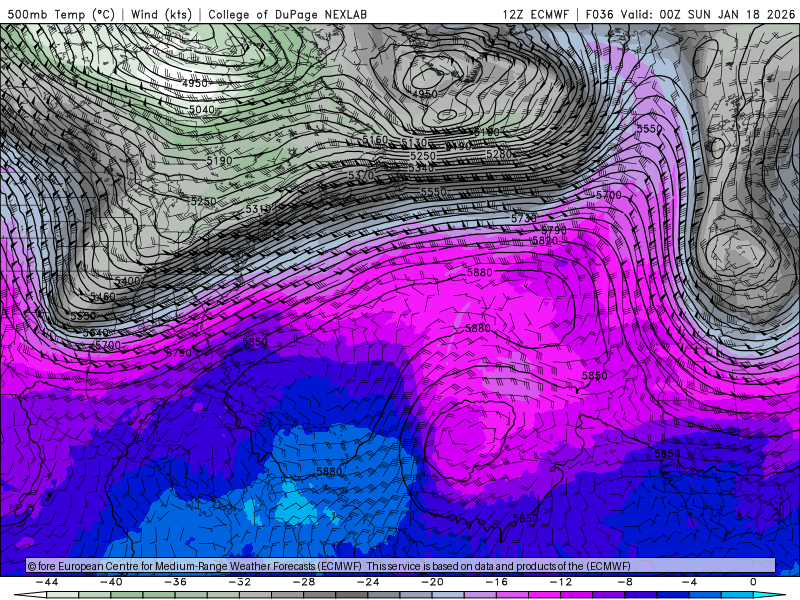Click the 5640 contour label
The width and height of the screenshot is (800, 600).
pyautogui.click(x=95, y=333)
